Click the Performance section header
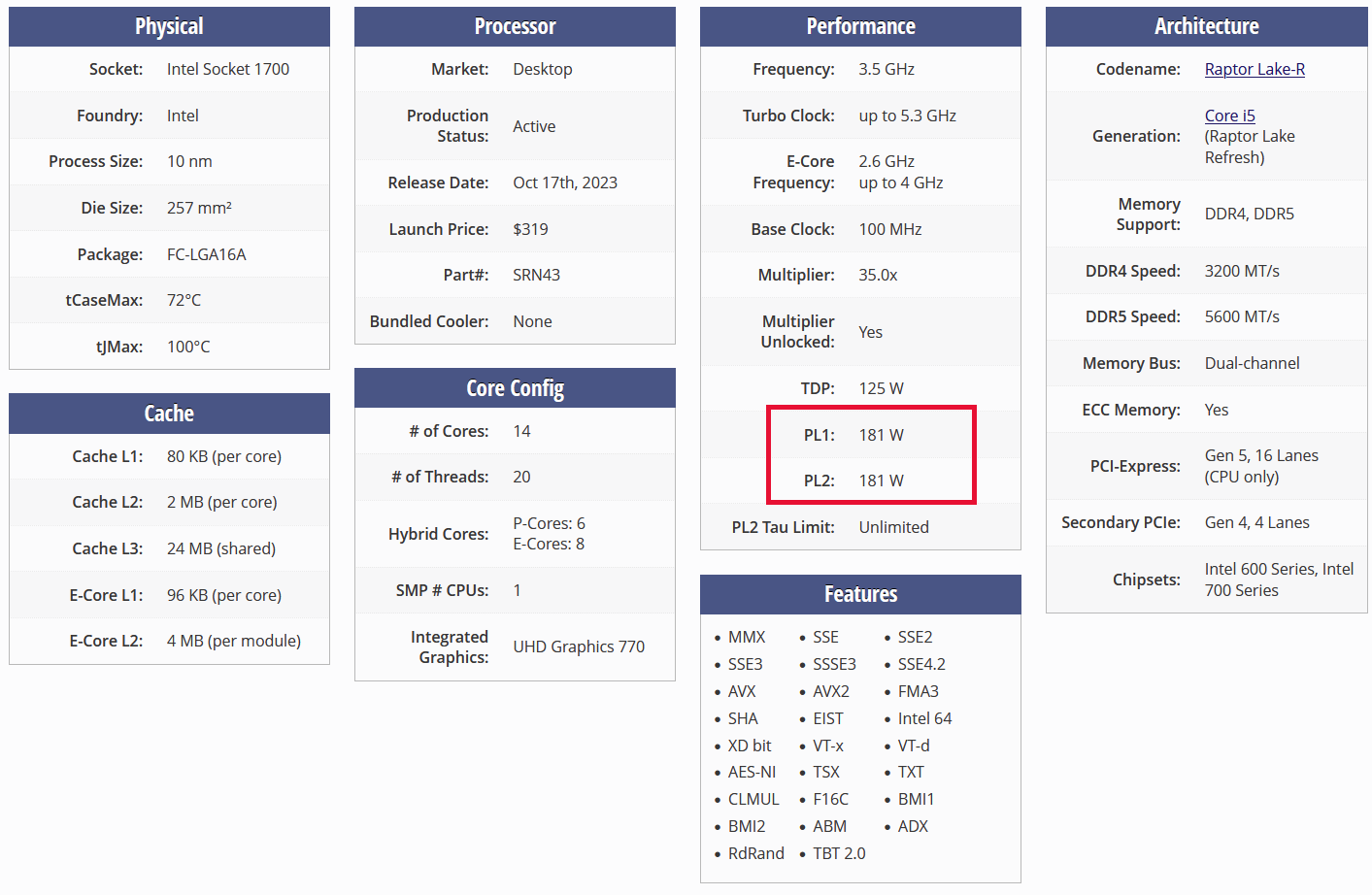 tap(860, 26)
